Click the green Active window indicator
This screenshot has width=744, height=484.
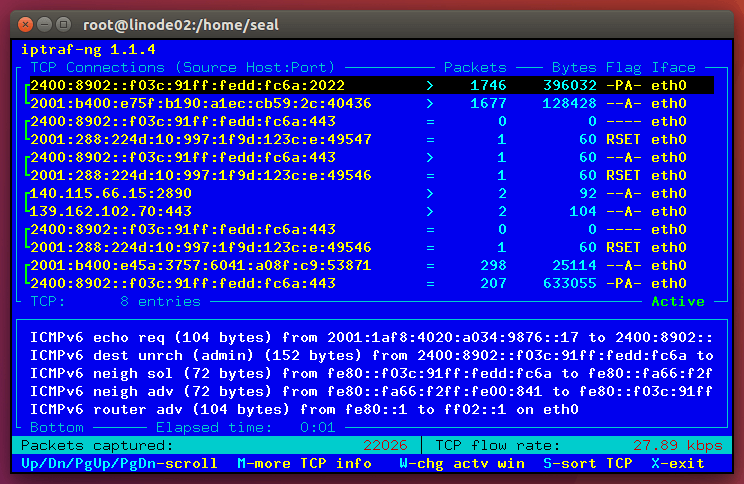point(678,301)
